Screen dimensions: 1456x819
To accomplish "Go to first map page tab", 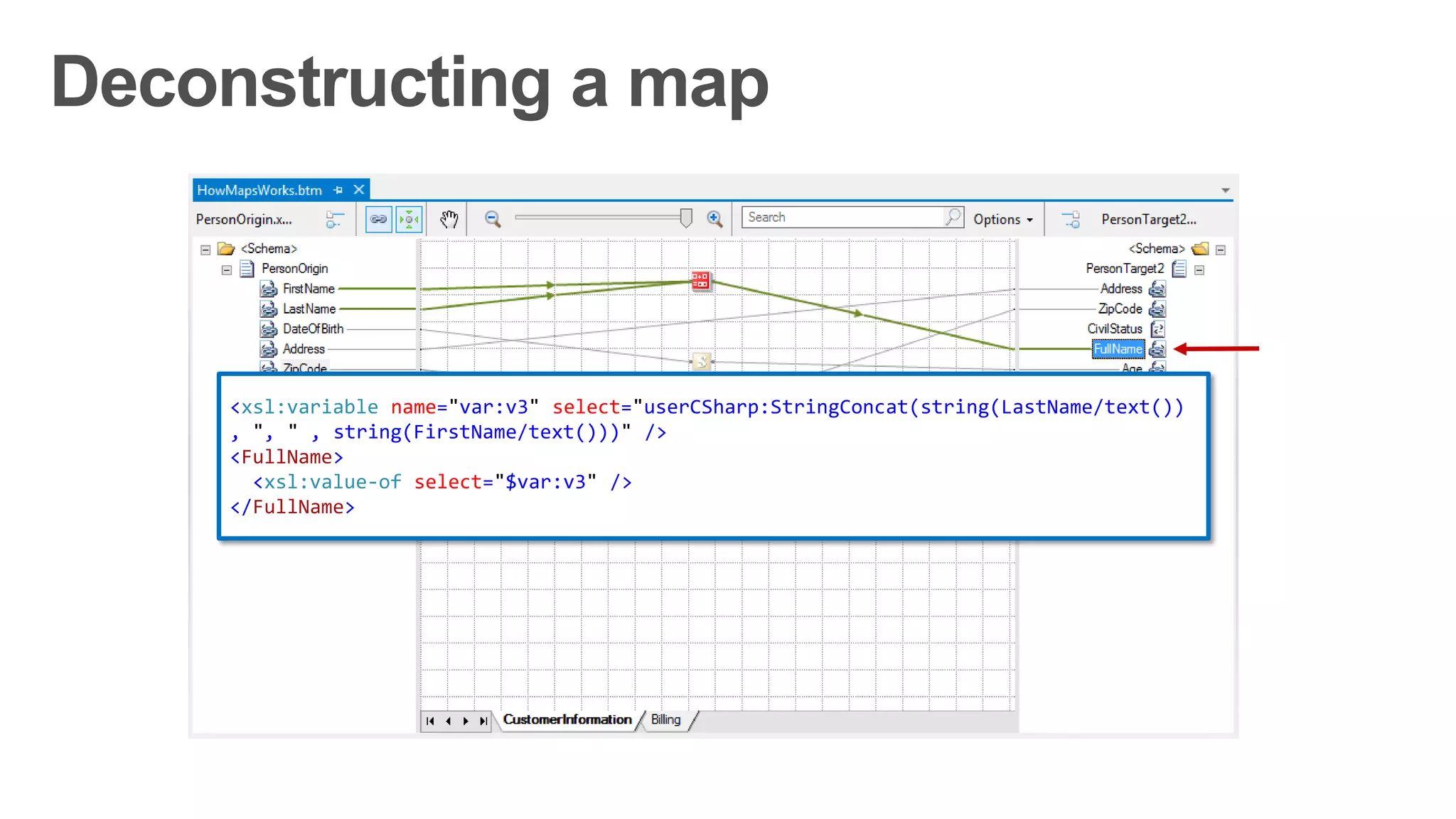I will click(x=430, y=721).
